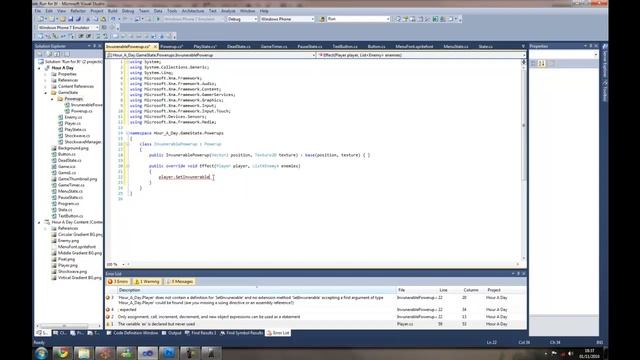640x360 pixels.
Task: Switch to the Powerup.cs editor tab
Action: (x=171, y=47)
